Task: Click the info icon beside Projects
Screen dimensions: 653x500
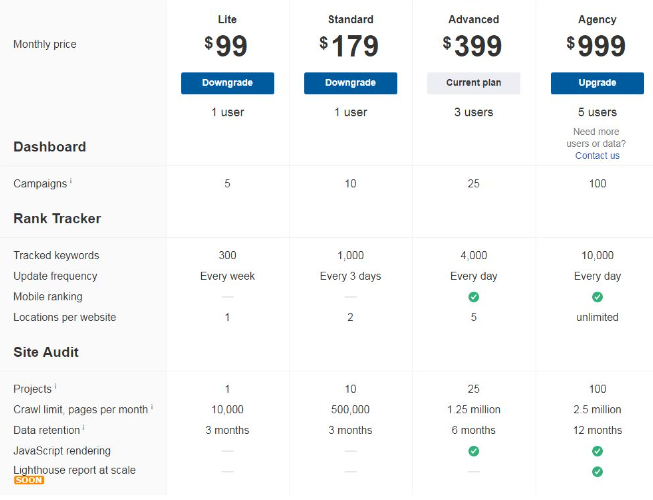Action: point(55,387)
